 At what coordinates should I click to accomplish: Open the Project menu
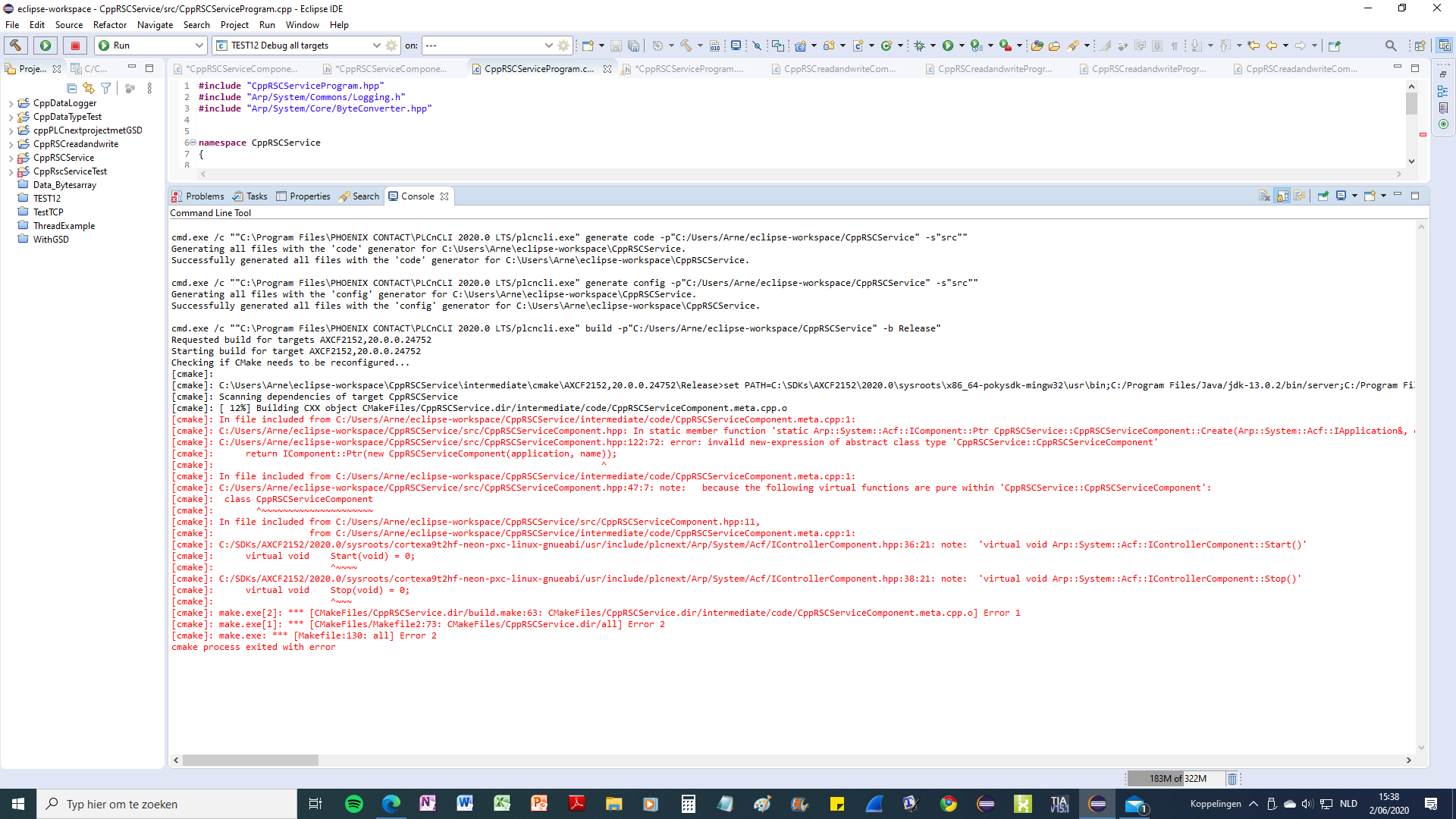click(x=234, y=25)
